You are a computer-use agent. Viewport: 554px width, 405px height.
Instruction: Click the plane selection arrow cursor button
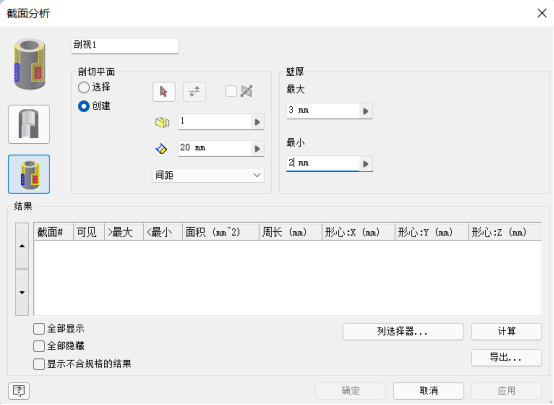164,92
